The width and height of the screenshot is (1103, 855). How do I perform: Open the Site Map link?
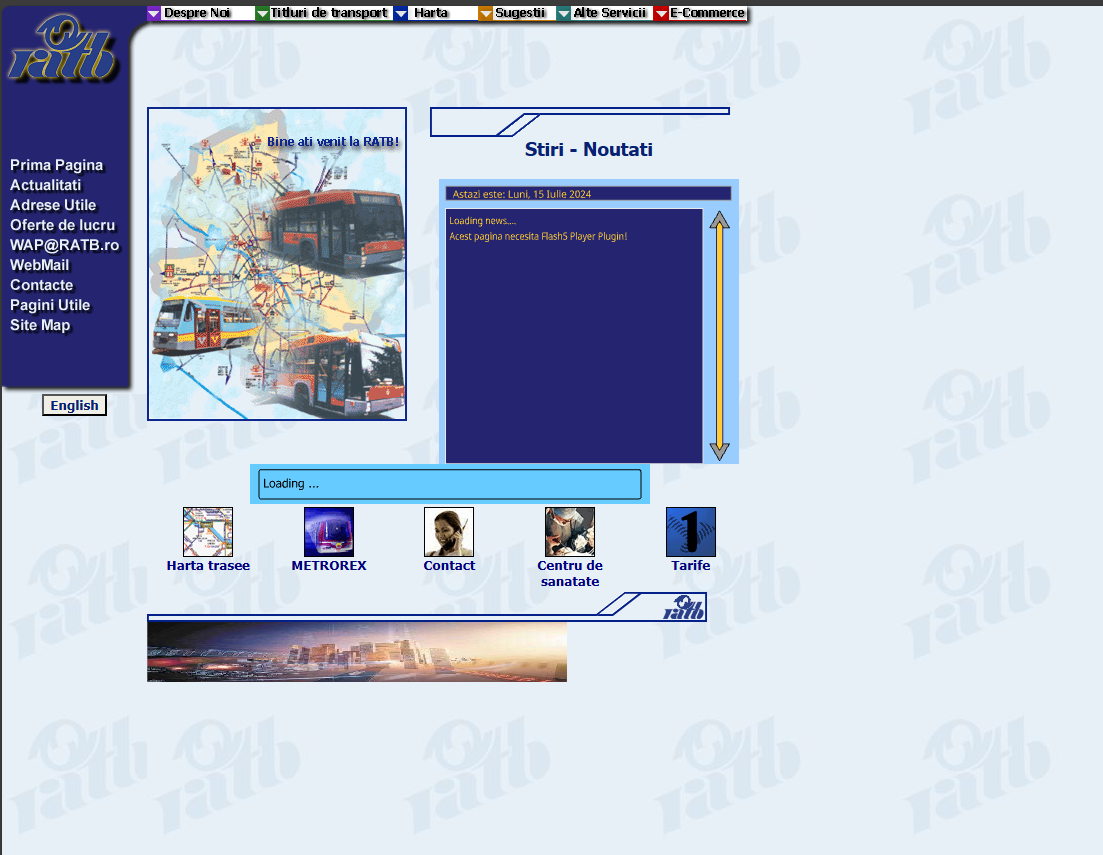(x=40, y=325)
